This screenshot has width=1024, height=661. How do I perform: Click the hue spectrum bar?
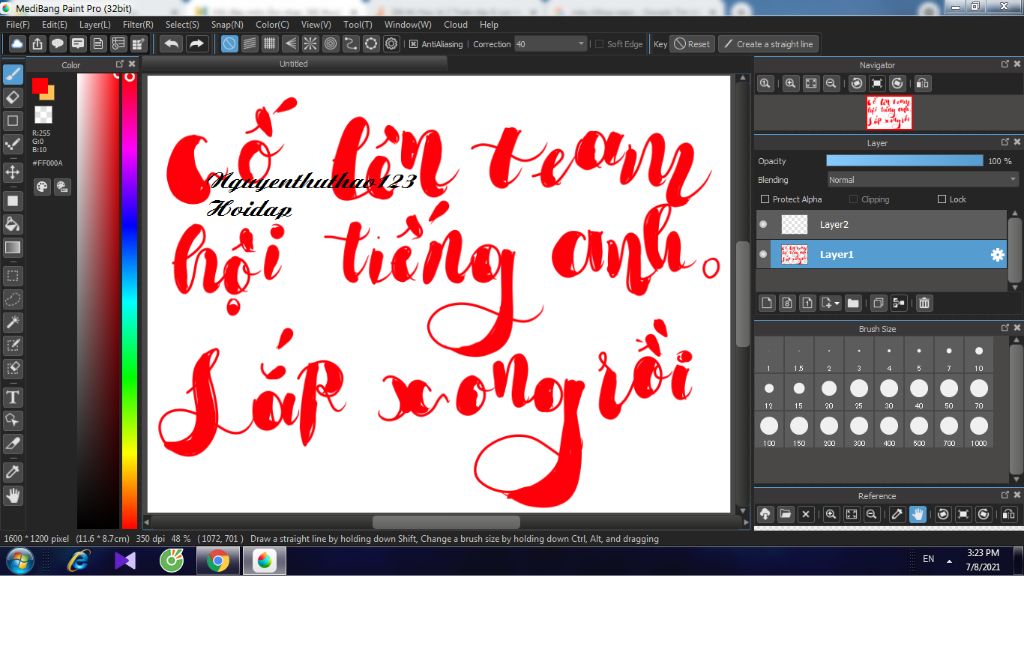coord(129,300)
